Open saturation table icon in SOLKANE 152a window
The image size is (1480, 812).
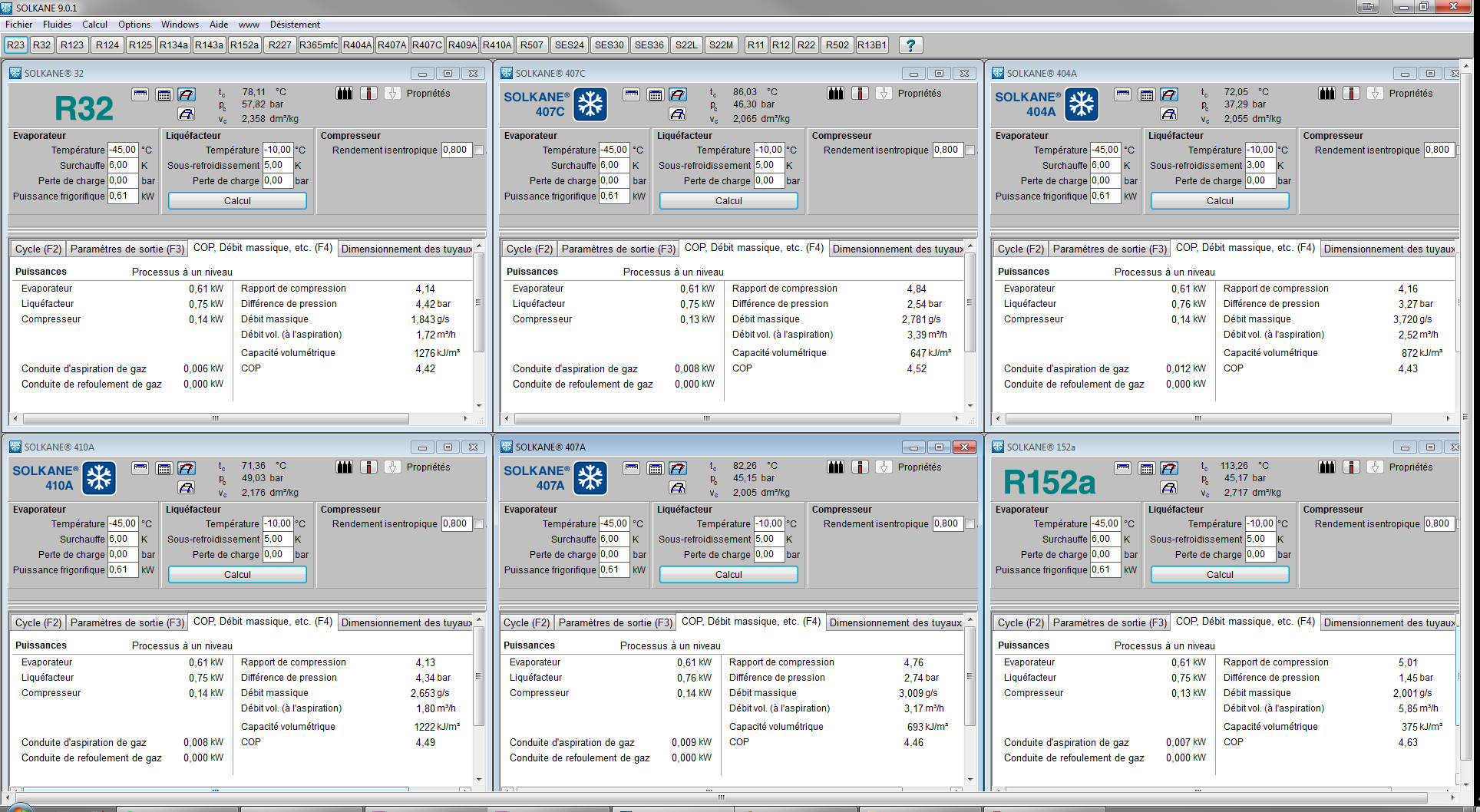(x=1122, y=467)
